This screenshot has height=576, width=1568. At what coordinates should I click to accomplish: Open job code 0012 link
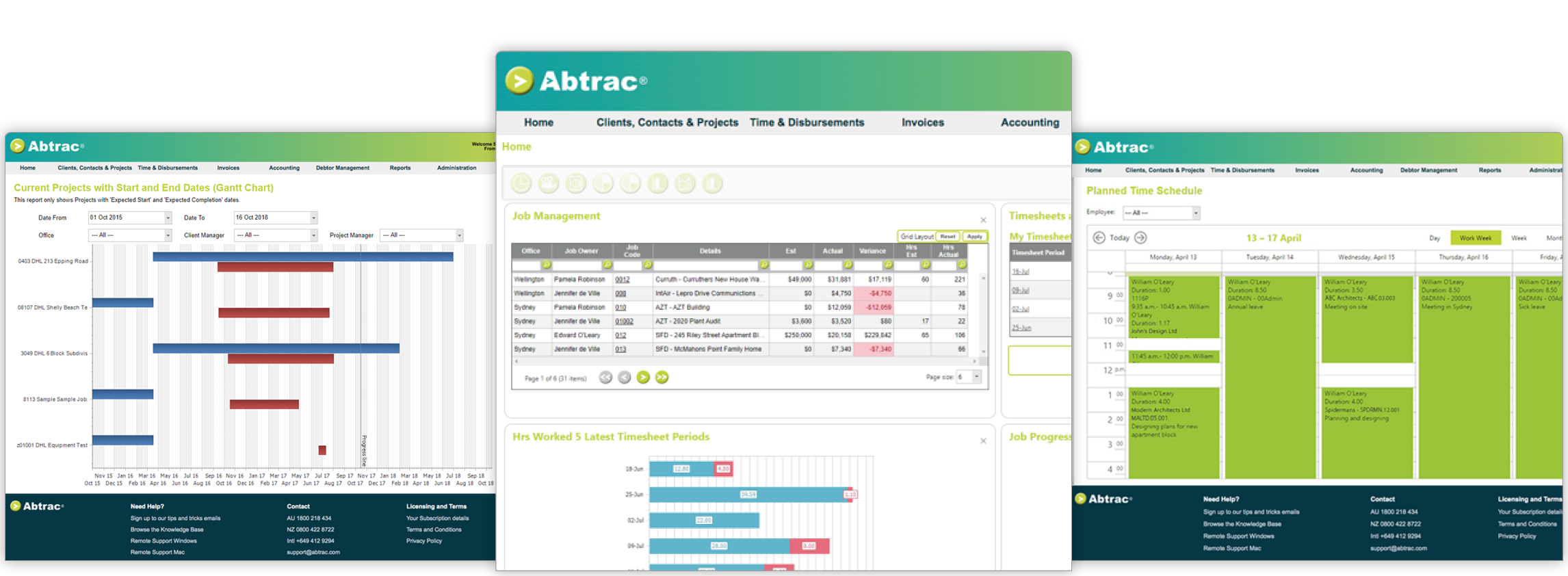click(x=622, y=280)
